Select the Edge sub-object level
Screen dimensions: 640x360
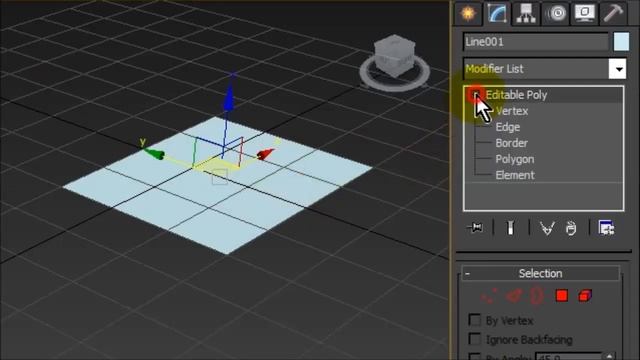508,127
